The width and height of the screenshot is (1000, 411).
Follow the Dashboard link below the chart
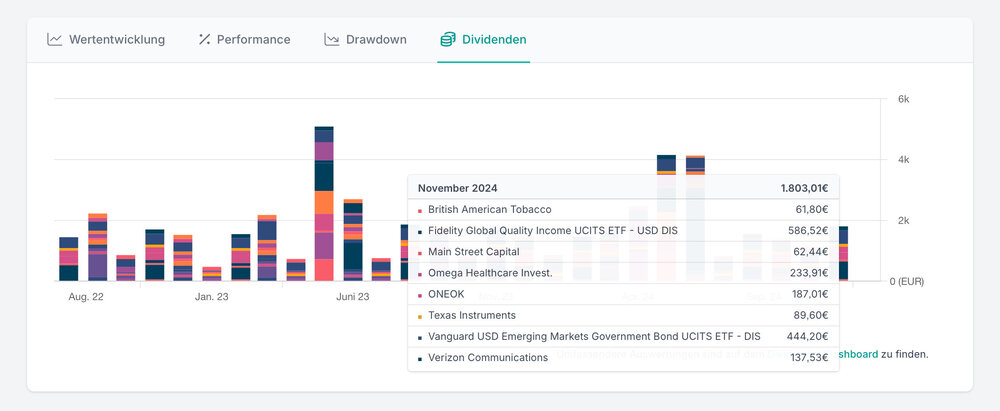click(x=857, y=354)
